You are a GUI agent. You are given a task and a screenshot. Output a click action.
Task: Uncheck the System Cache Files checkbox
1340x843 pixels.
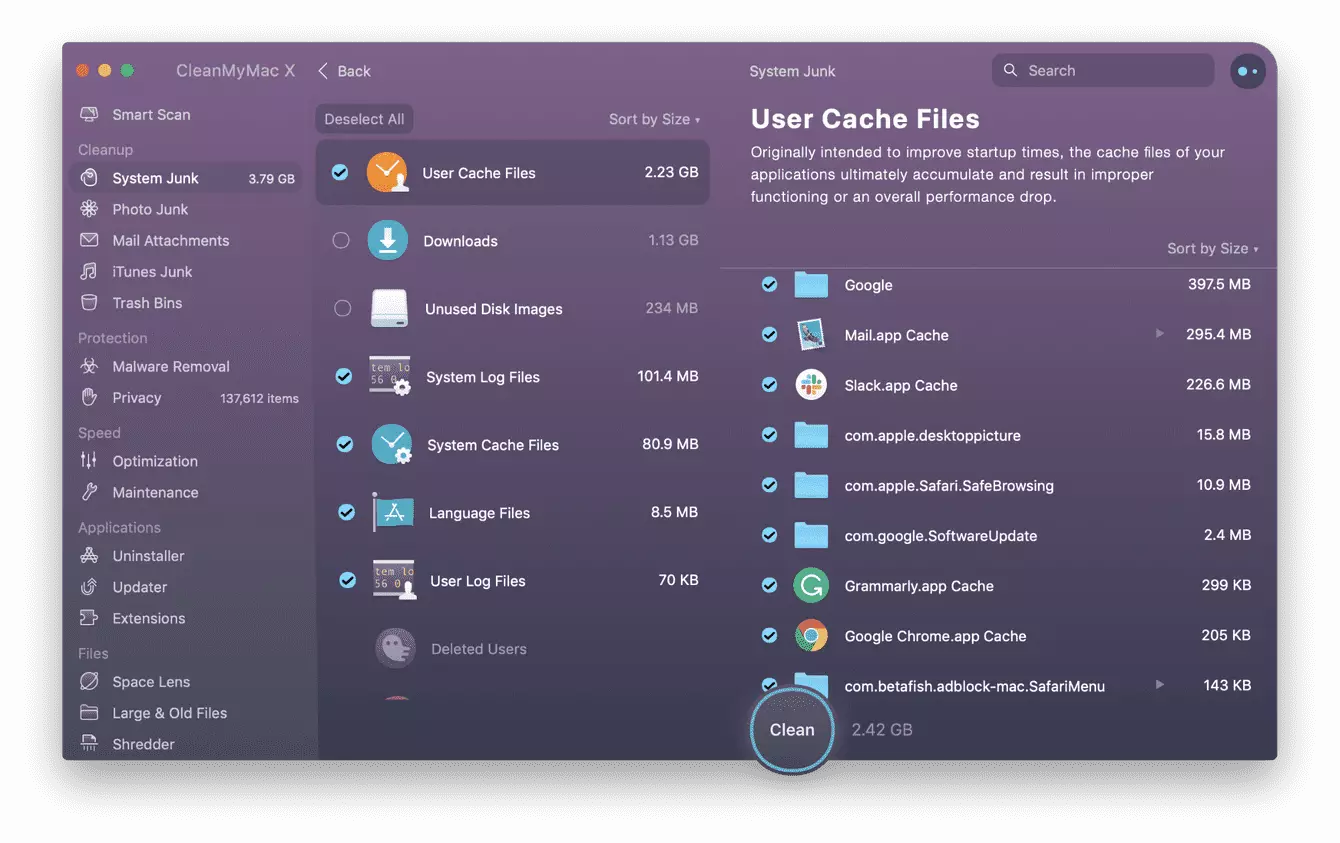[345, 444]
